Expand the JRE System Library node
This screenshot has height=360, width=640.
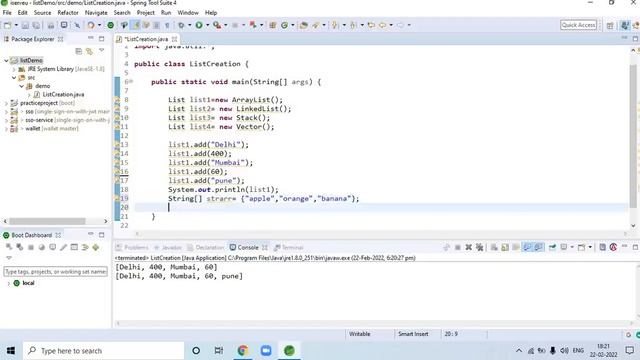(14, 69)
